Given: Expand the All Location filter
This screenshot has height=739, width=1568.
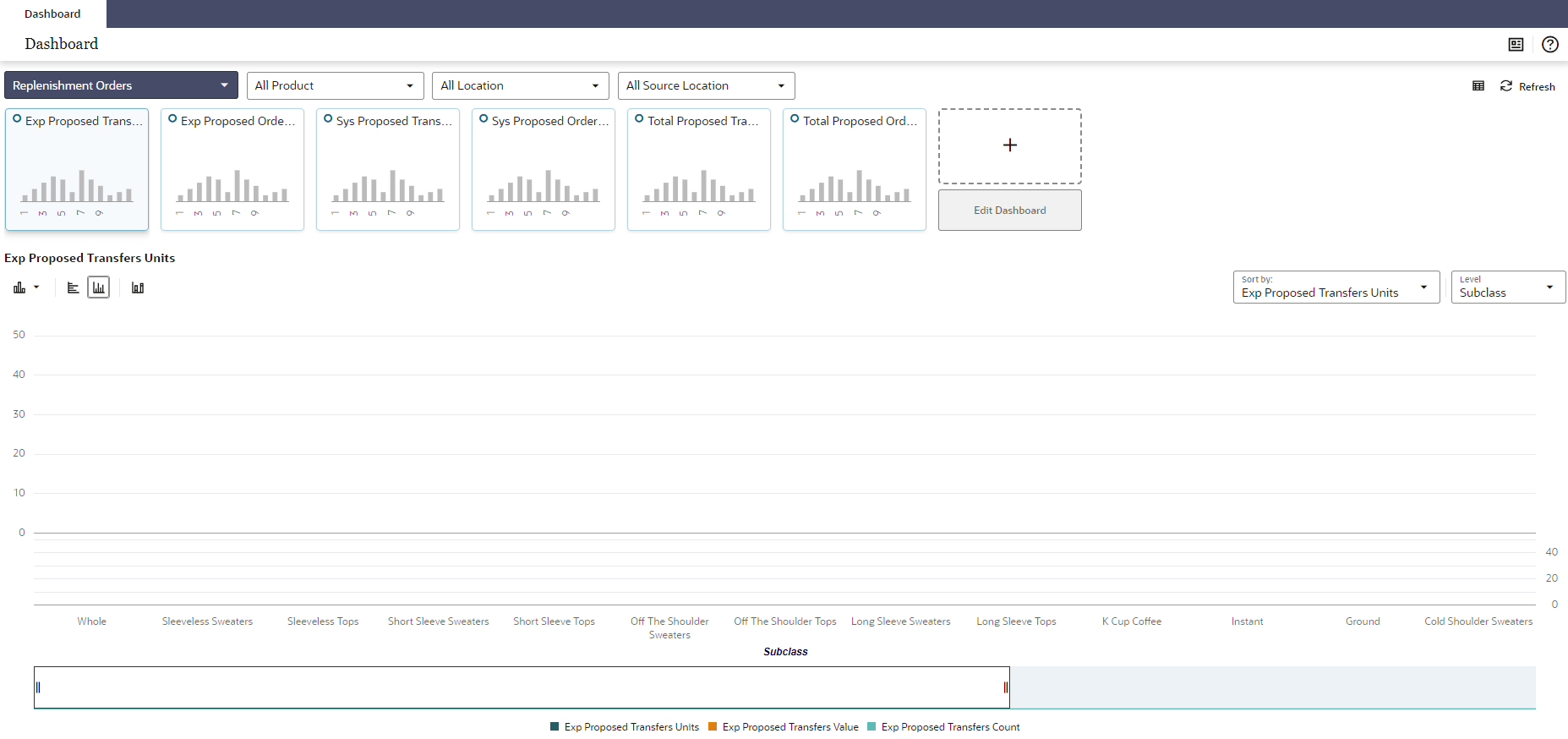Looking at the screenshot, I should pyautogui.click(x=521, y=85).
